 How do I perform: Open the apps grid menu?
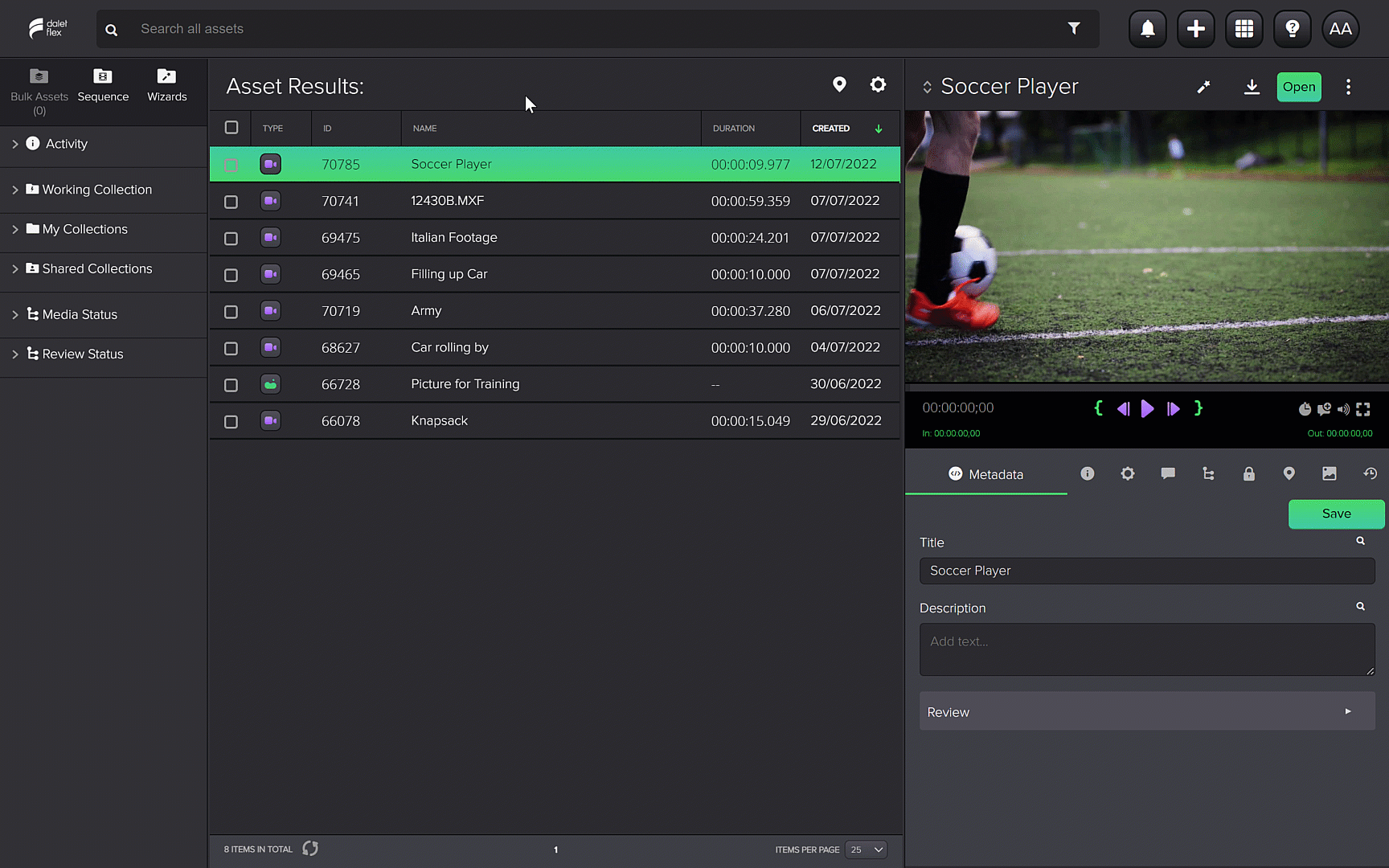1244,29
